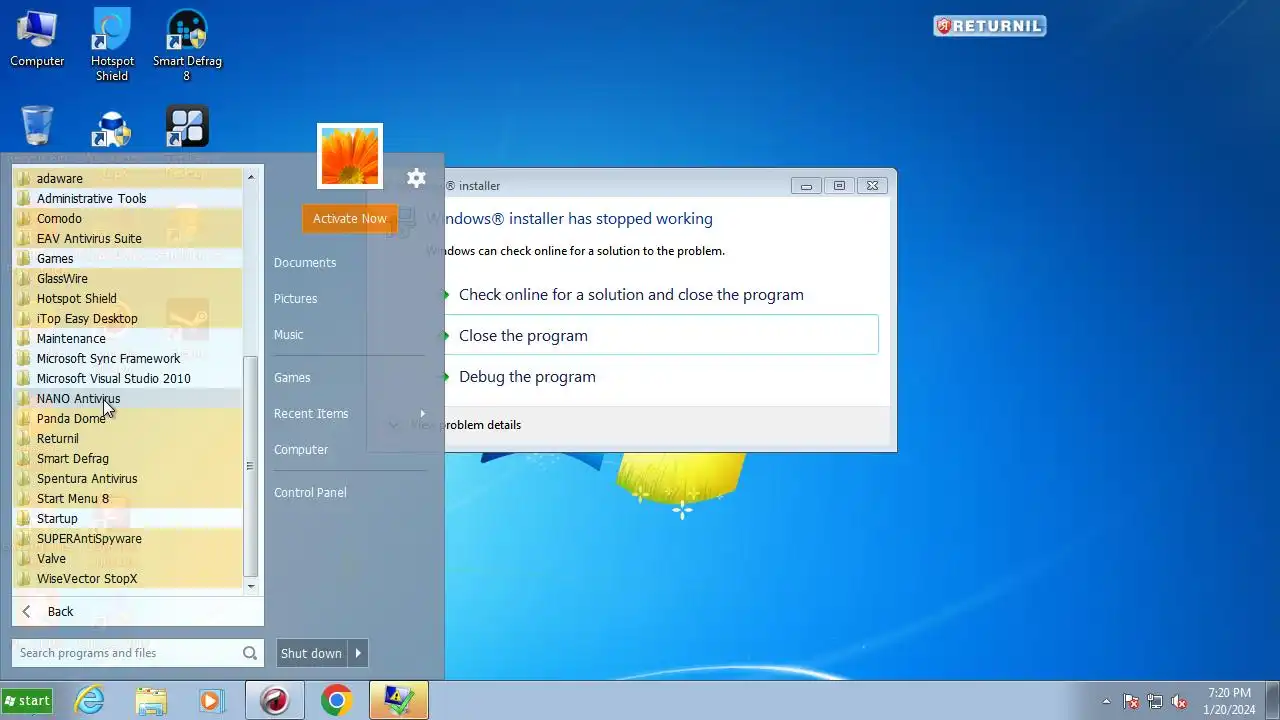This screenshot has width=1280, height=720.
Task: Expand shut down options arrow
Action: pyautogui.click(x=358, y=653)
